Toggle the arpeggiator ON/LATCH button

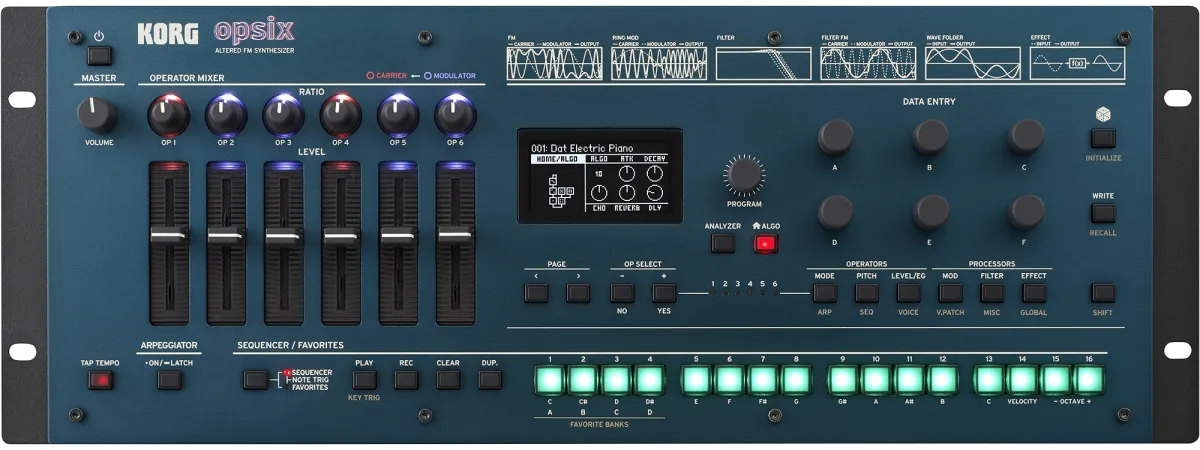[170, 380]
